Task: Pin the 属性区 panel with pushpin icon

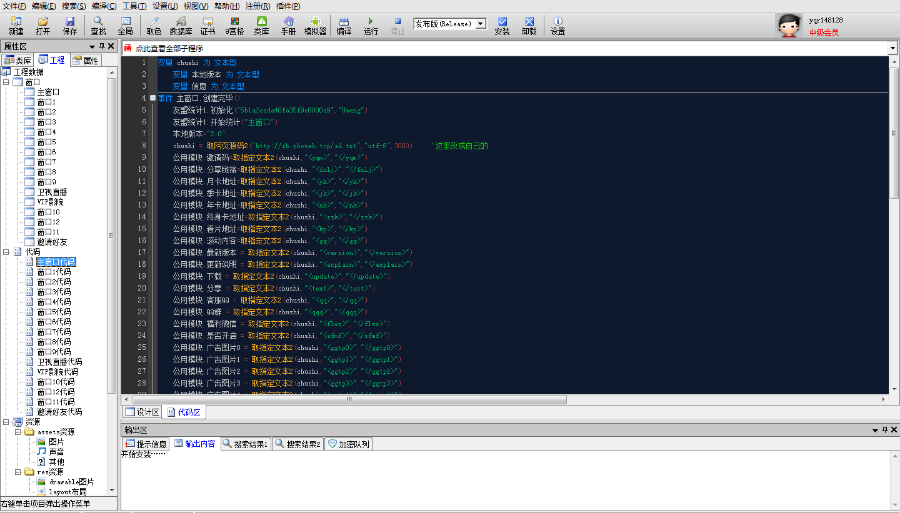Action: (x=102, y=46)
